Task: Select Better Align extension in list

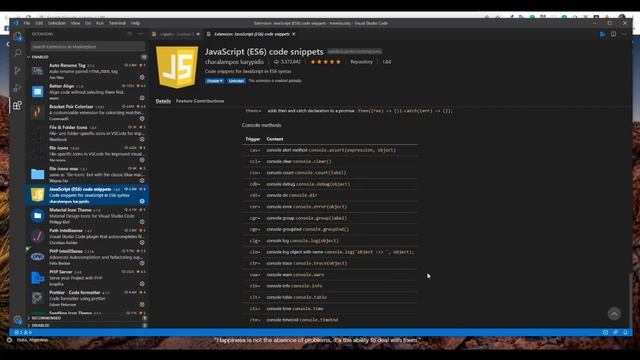Action: coord(87,91)
